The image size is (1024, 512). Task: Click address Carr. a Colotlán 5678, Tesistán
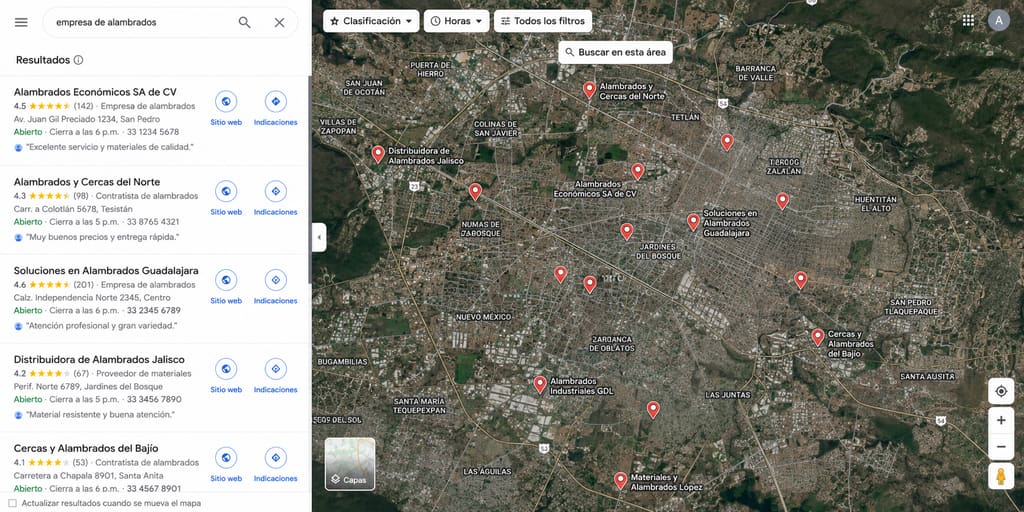[x=73, y=209]
